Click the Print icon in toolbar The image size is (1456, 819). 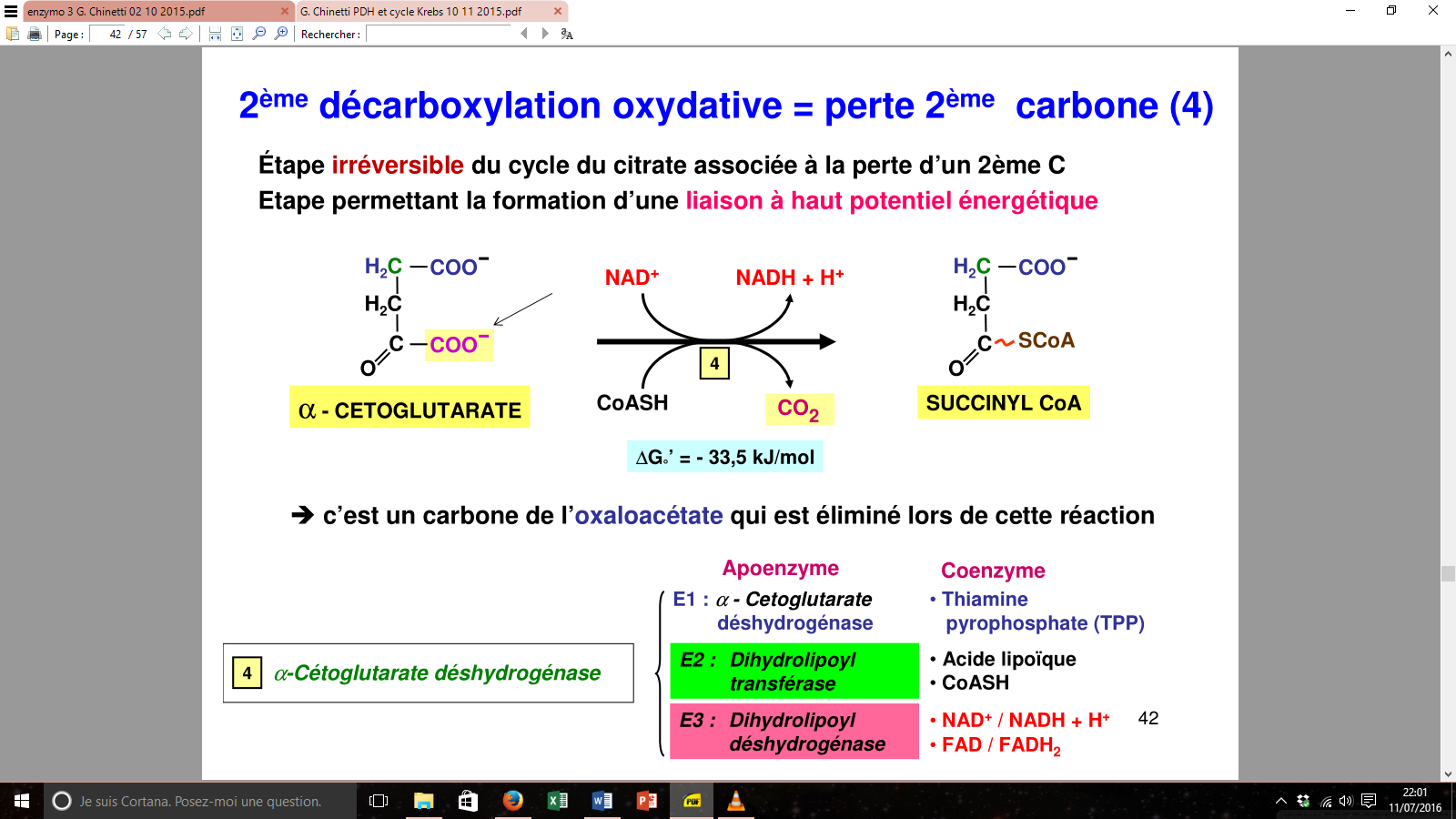(35, 34)
